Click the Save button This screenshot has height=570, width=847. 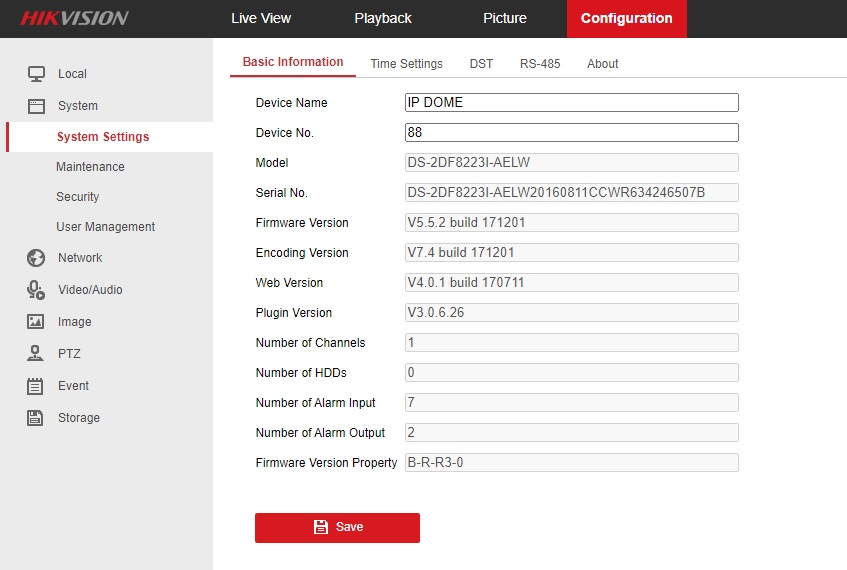pos(337,527)
